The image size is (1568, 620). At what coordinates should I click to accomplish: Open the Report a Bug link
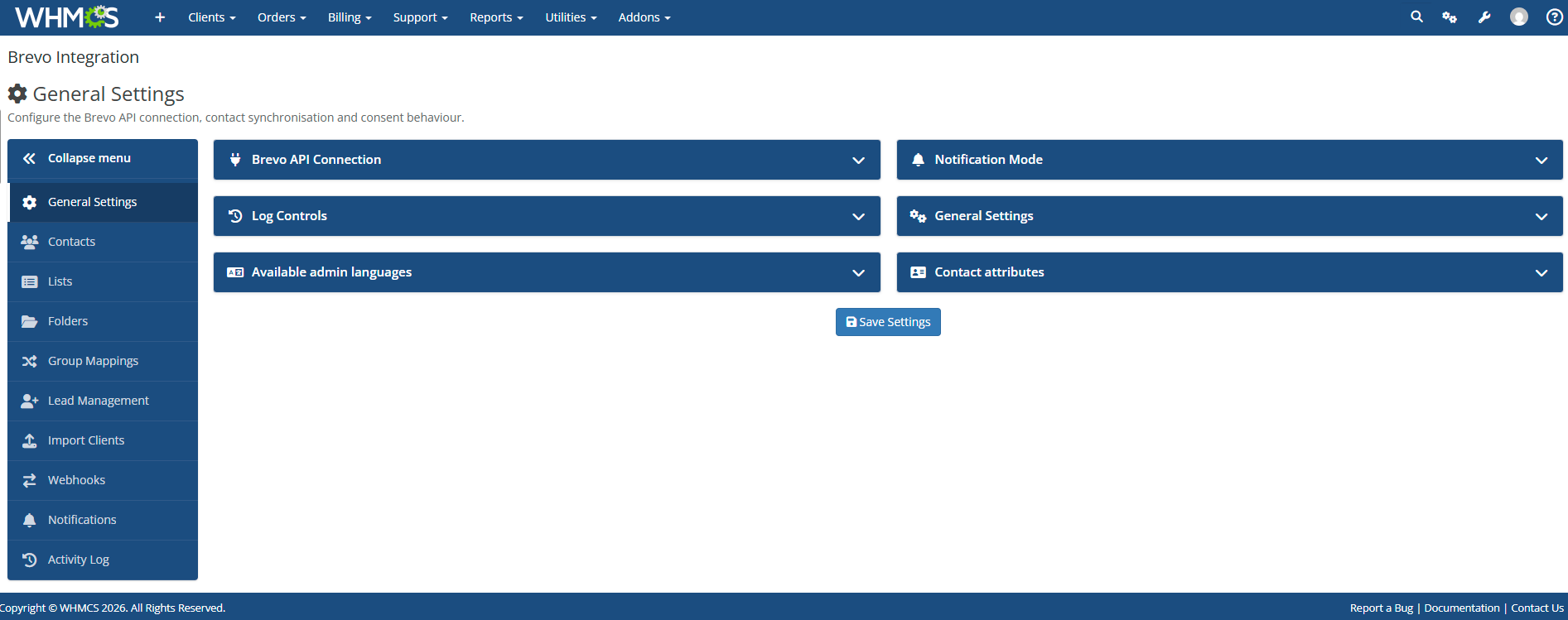1382,608
